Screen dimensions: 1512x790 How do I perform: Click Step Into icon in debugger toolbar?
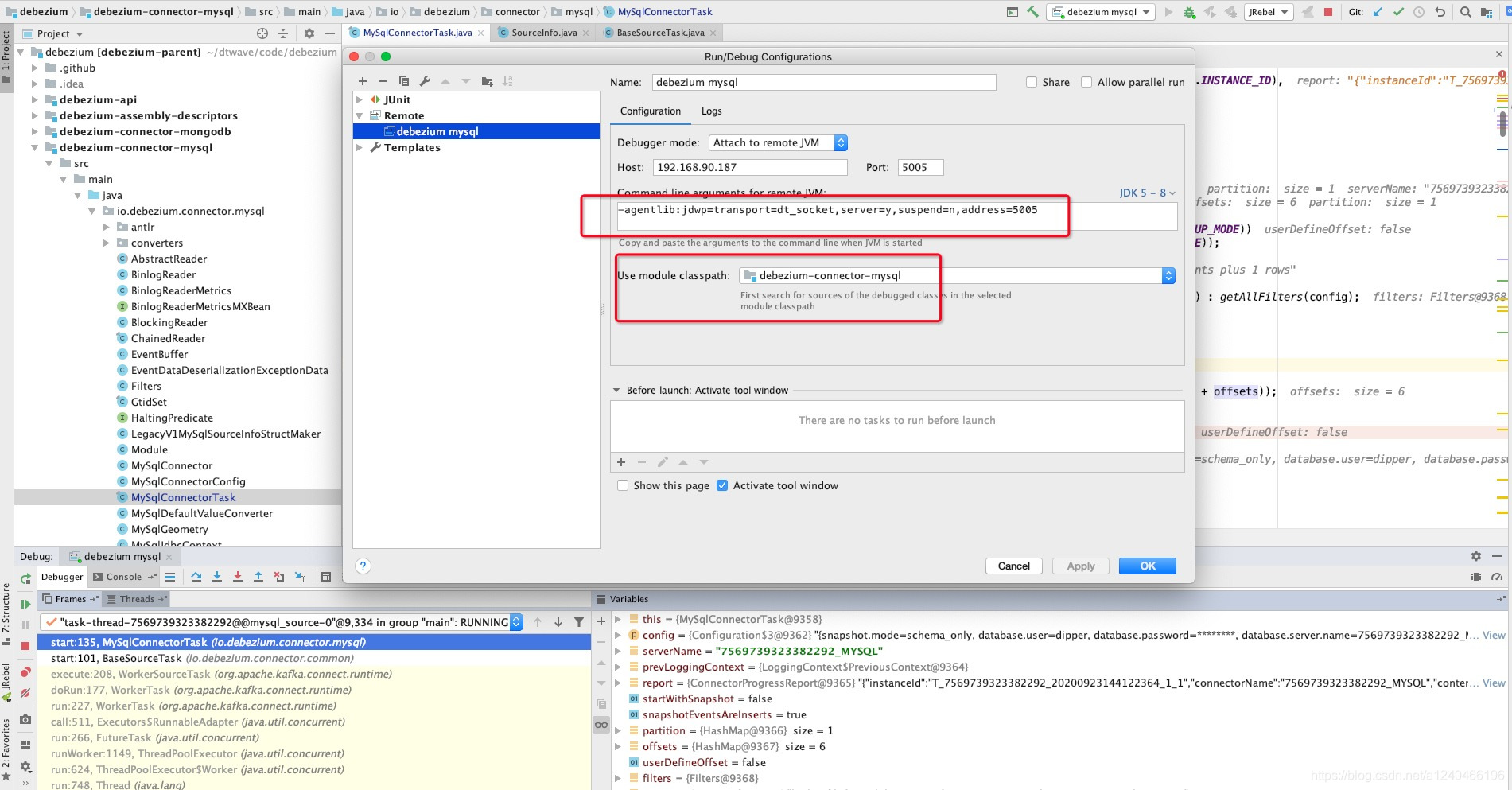pyautogui.click(x=217, y=577)
